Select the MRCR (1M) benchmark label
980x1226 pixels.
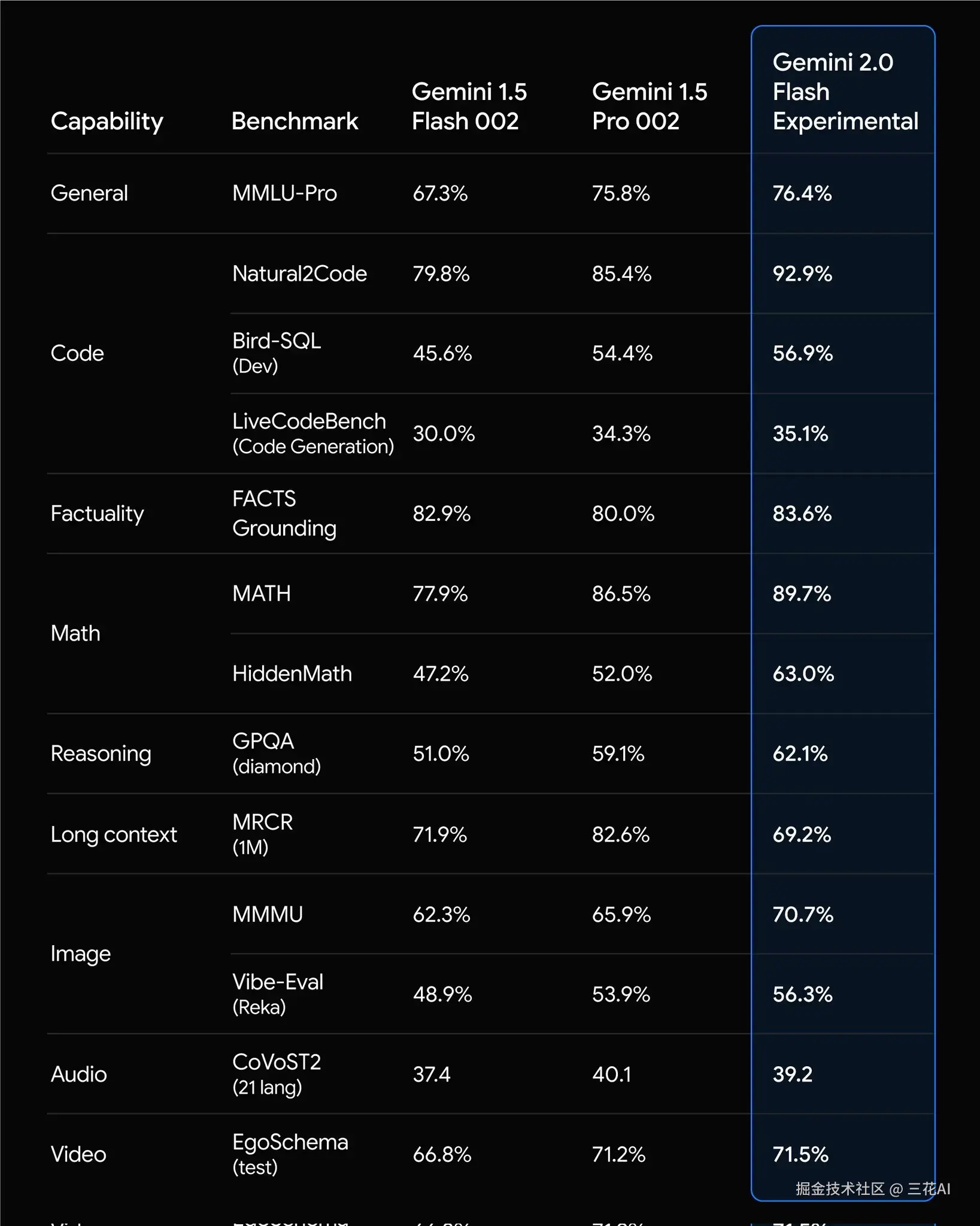(x=262, y=834)
